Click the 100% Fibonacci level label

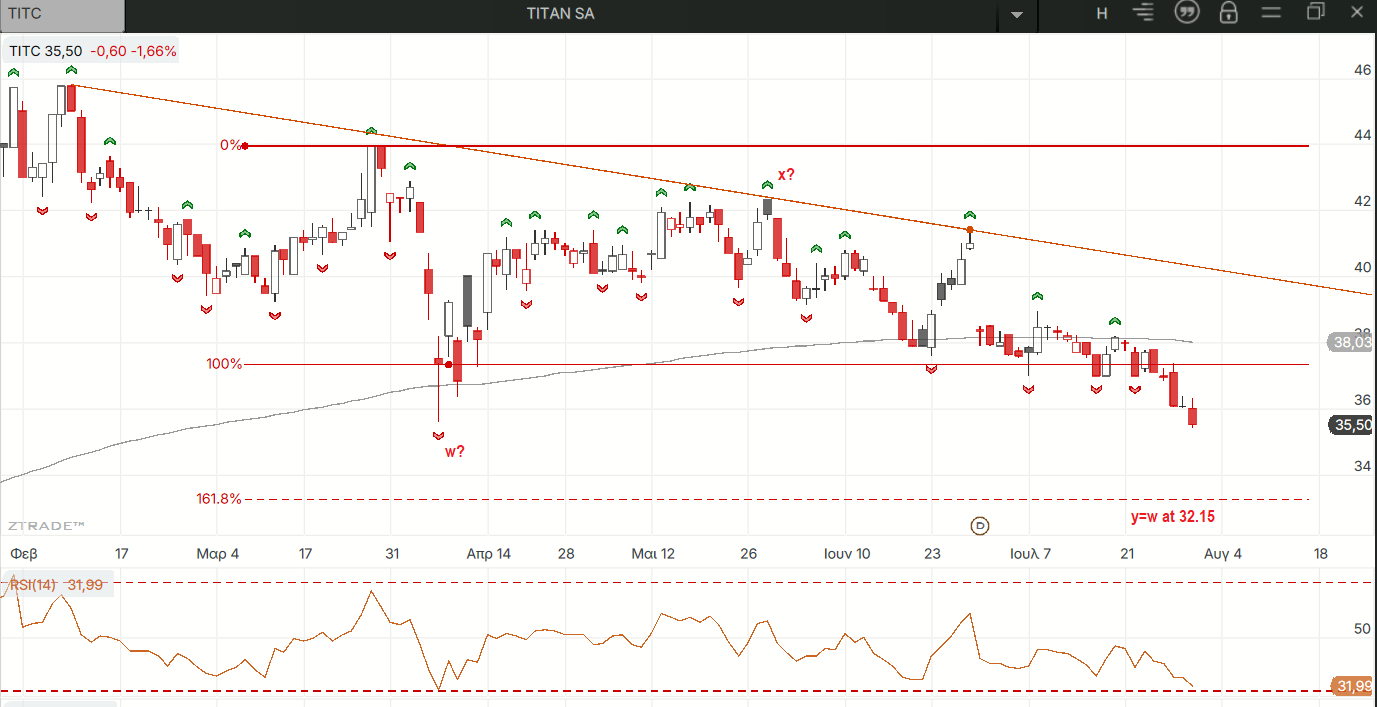coord(224,364)
